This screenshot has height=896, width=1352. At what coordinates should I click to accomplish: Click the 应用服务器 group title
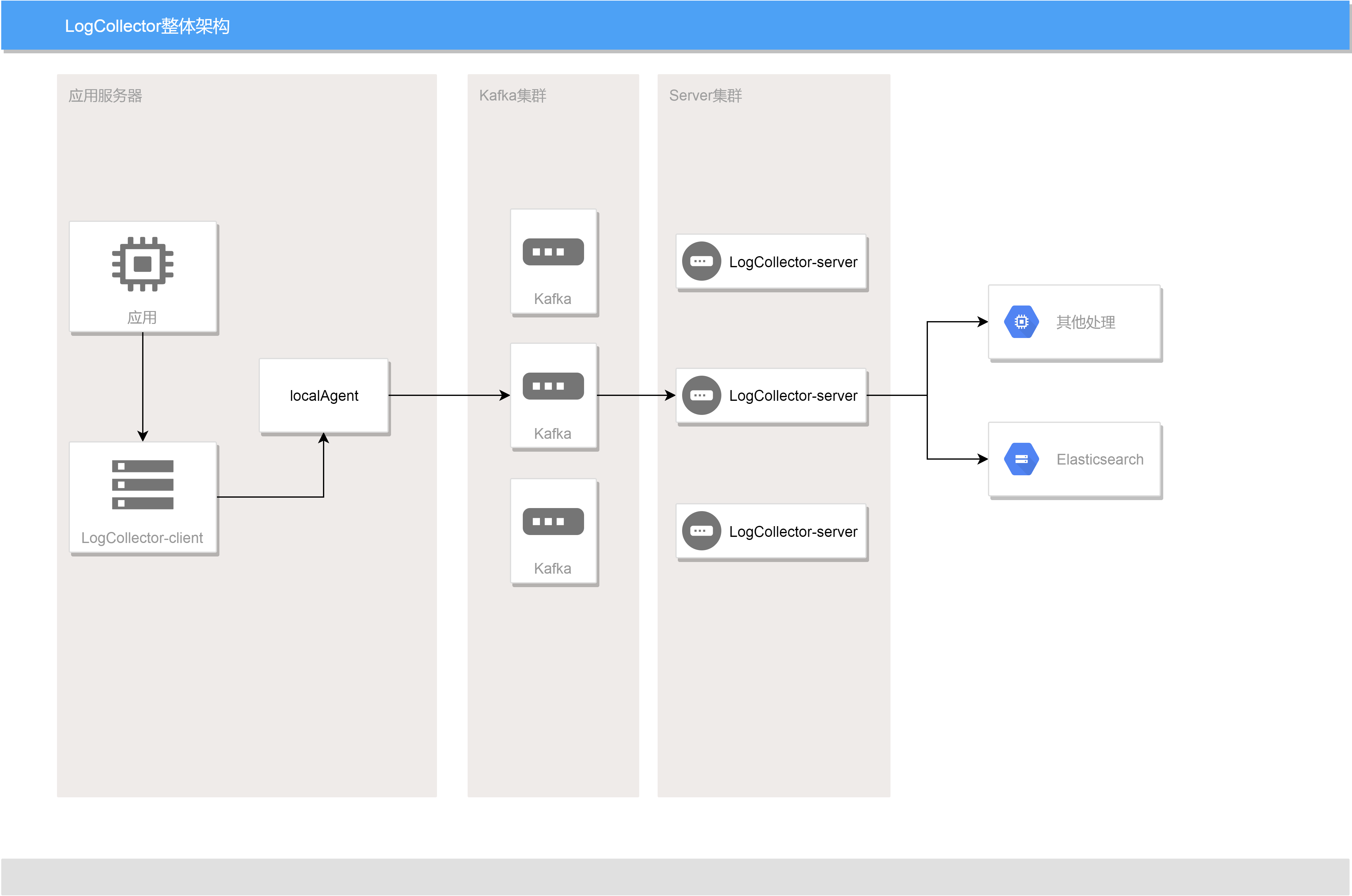[x=105, y=95]
